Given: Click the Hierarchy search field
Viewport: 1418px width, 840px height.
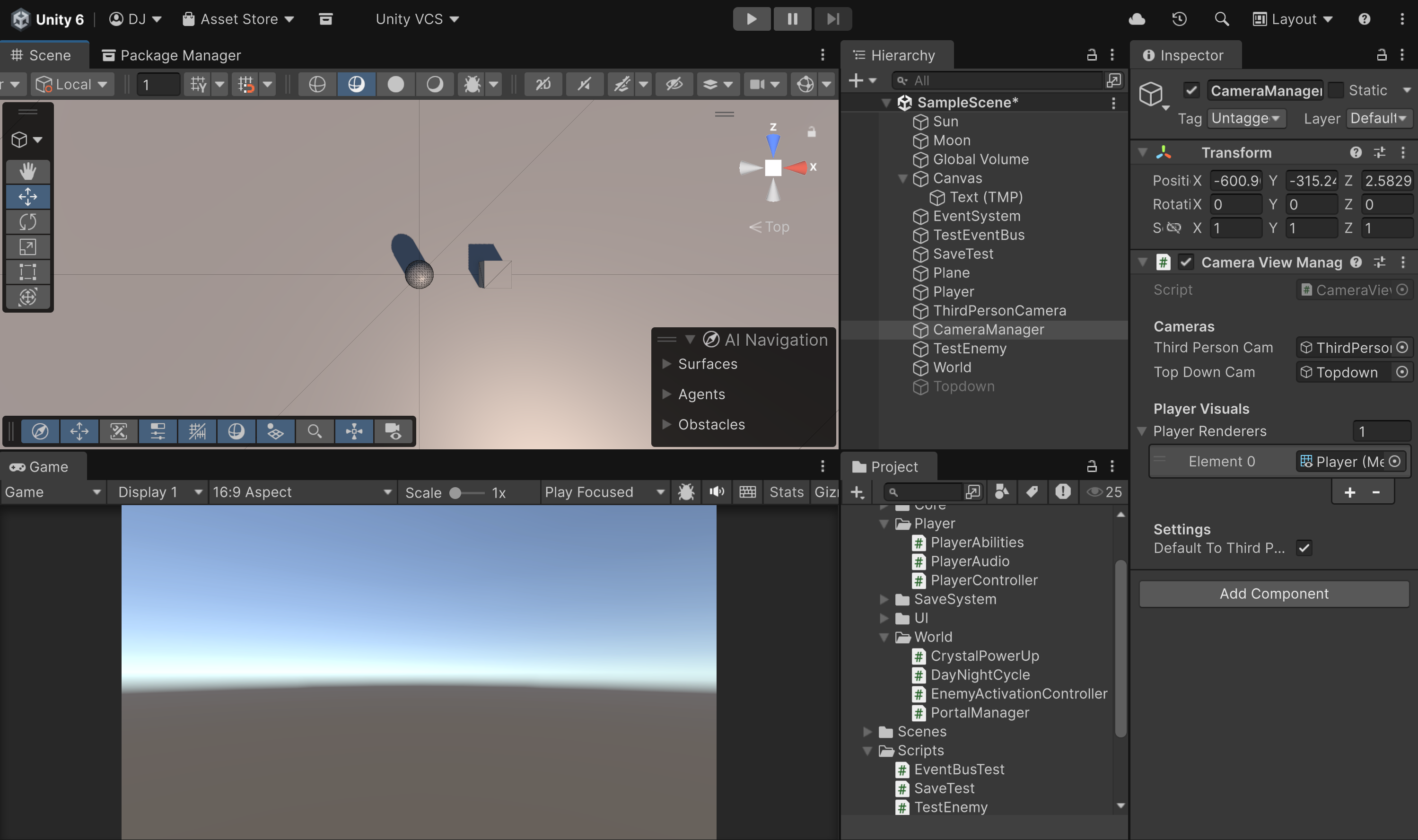Looking at the screenshot, I should point(998,80).
